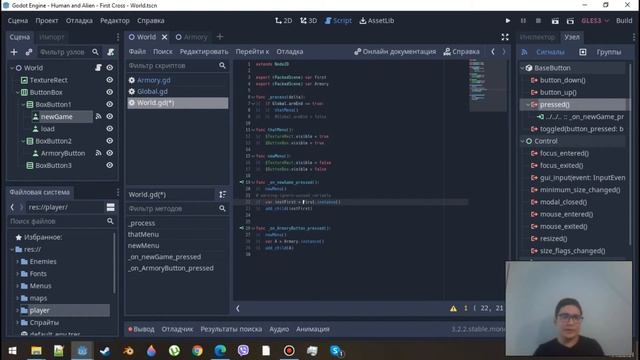This screenshot has height=360, width=640.
Task: Hide the newGame button node
Action: click(110, 116)
